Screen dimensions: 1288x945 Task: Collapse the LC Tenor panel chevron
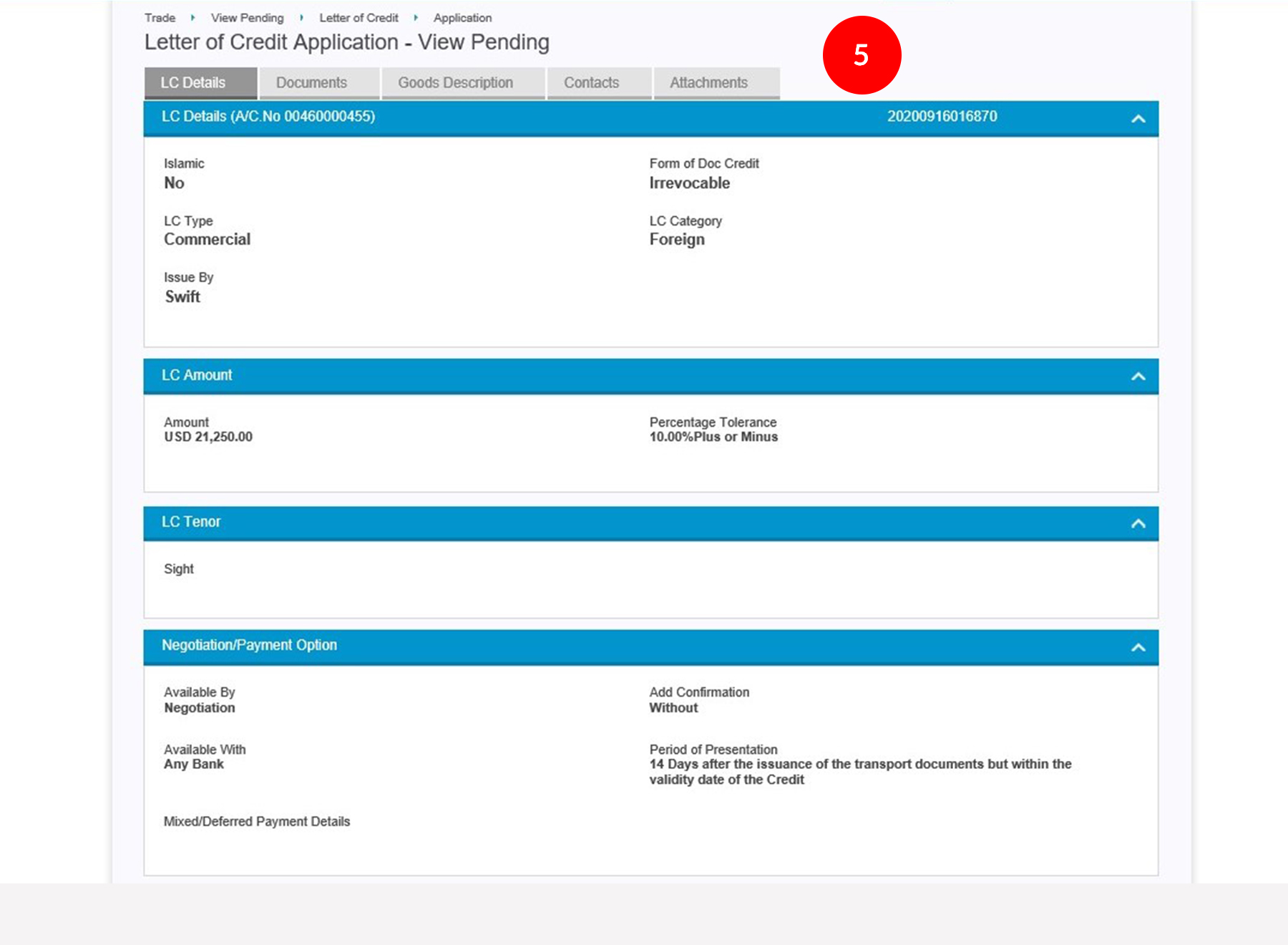click(1138, 524)
